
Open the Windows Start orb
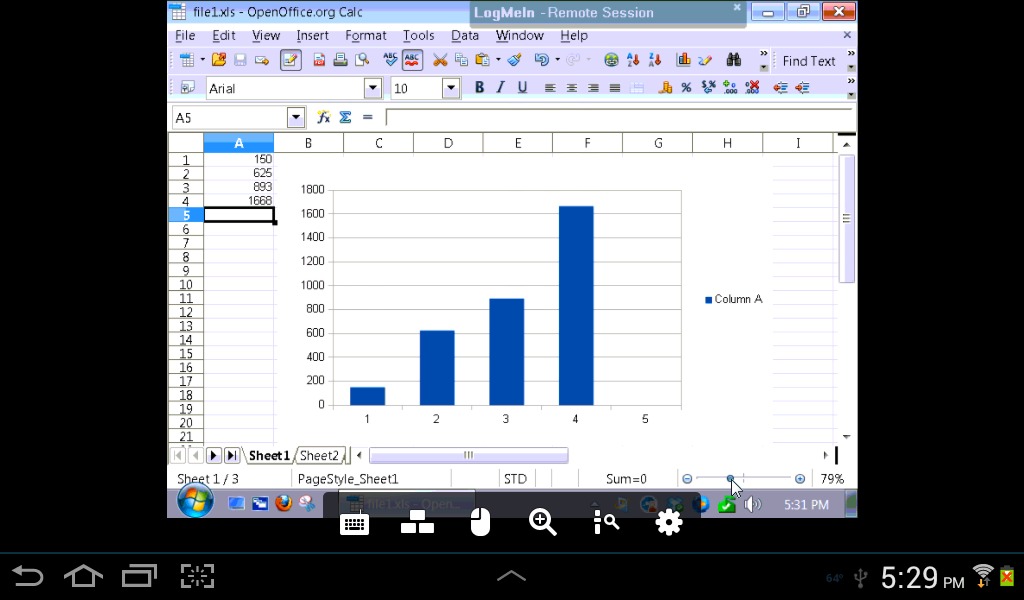pos(195,501)
